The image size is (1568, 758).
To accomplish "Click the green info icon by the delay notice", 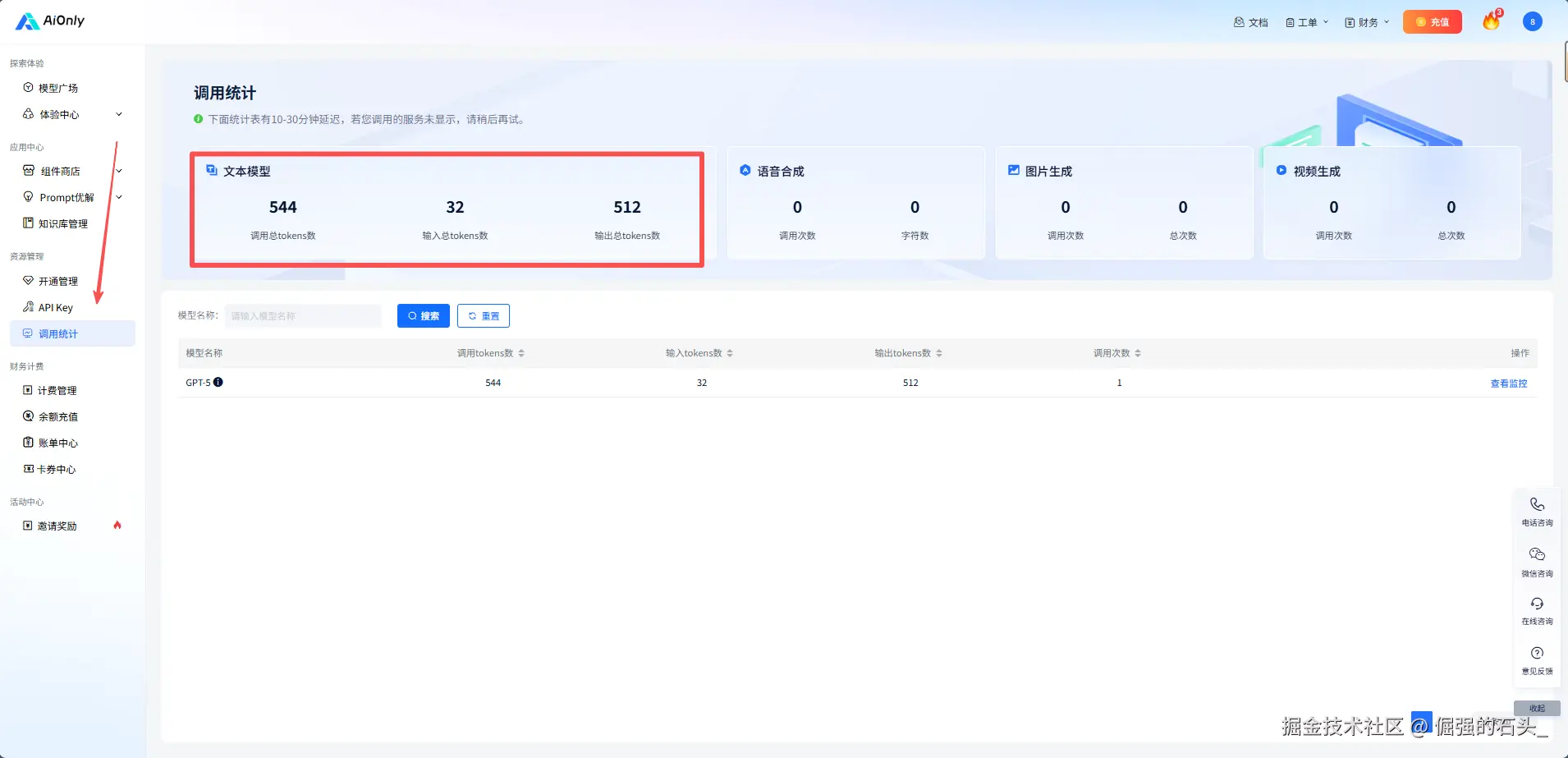I will click(198, 119).
